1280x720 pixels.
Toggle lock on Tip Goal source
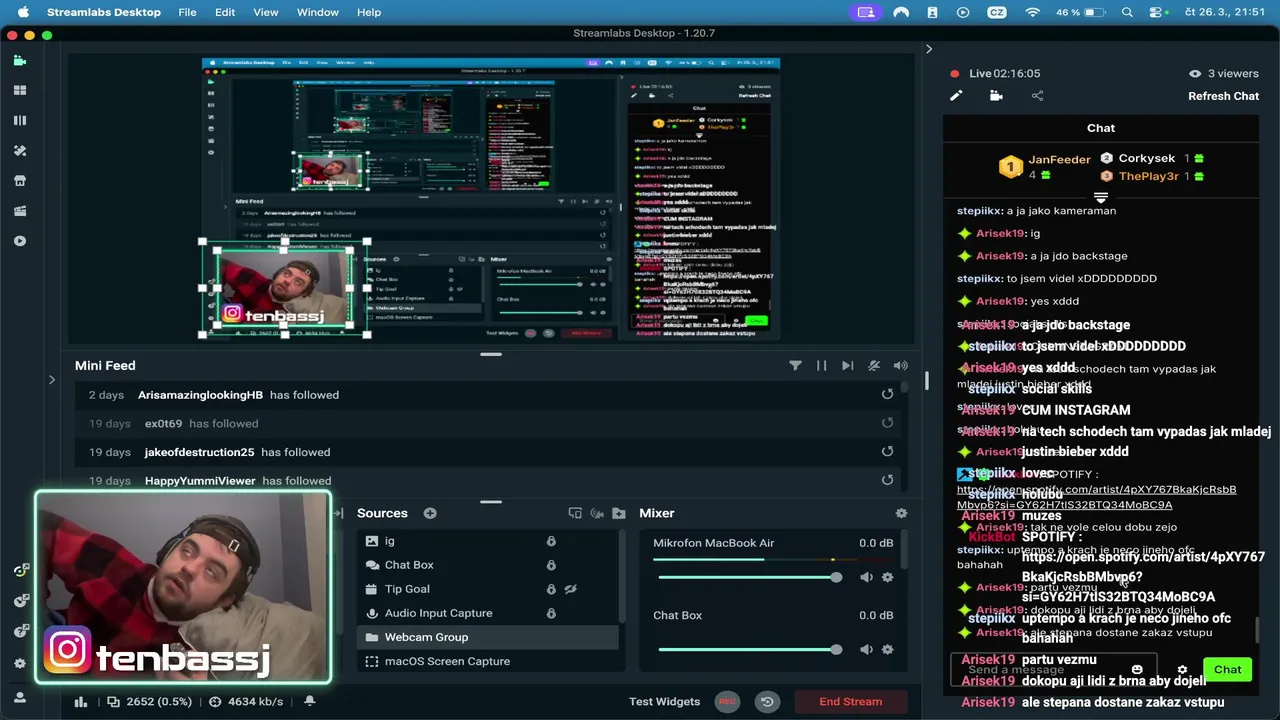[551, 589]
